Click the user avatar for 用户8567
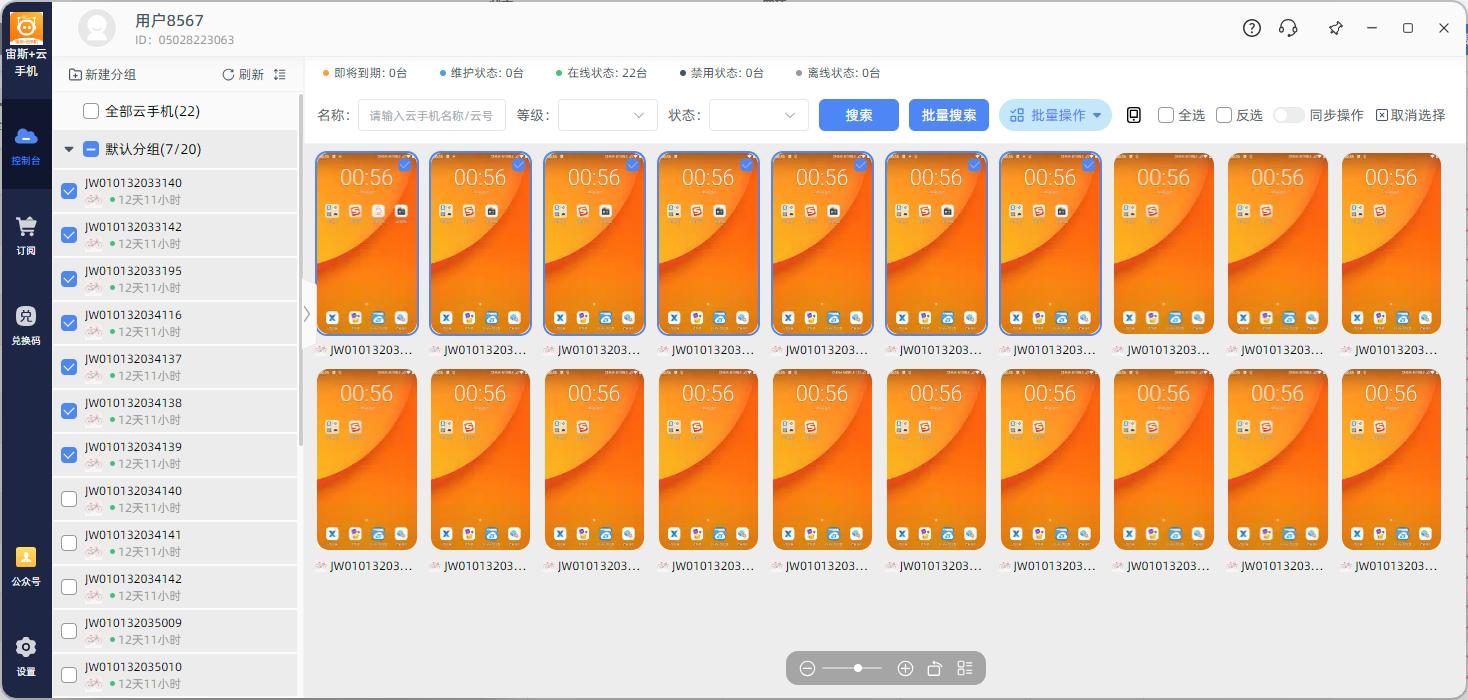This screenshot has height=700, width=1468. coord(97,28)
